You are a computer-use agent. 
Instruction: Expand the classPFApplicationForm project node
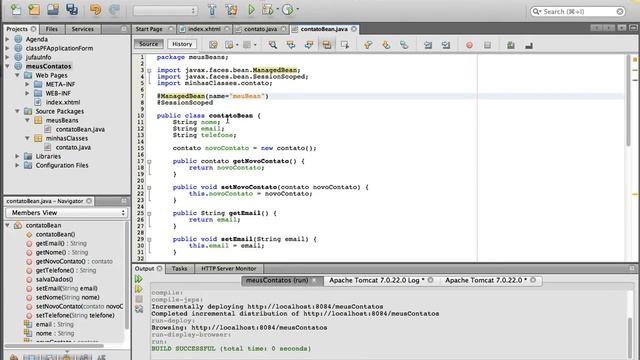click(7, 48)
